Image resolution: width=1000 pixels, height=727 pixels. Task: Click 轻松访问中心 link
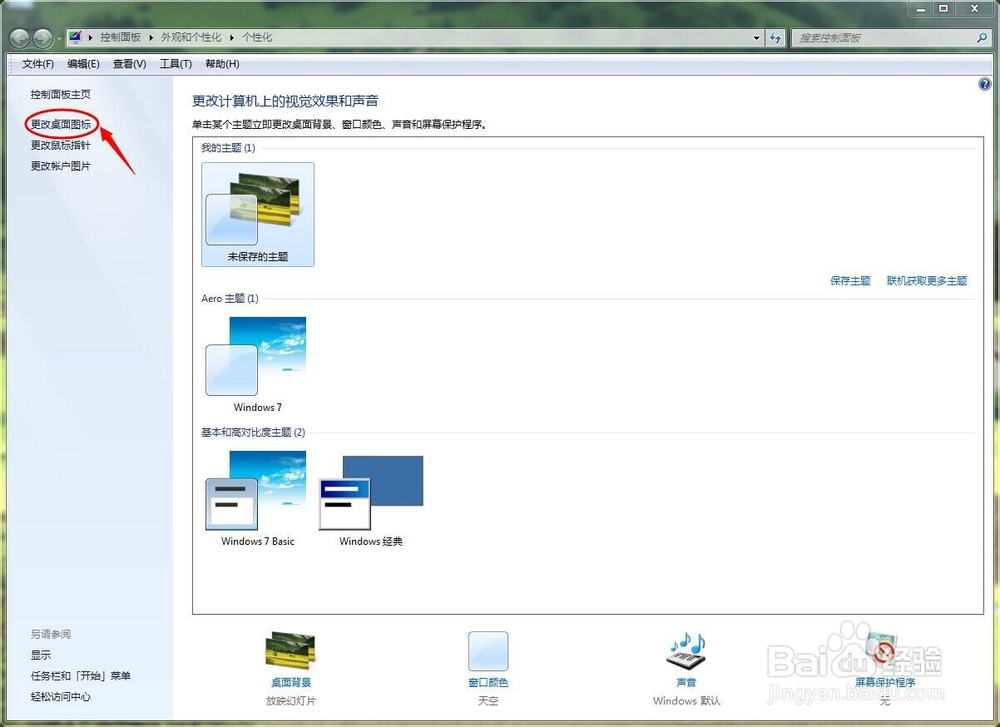click(x=61, y=697)
